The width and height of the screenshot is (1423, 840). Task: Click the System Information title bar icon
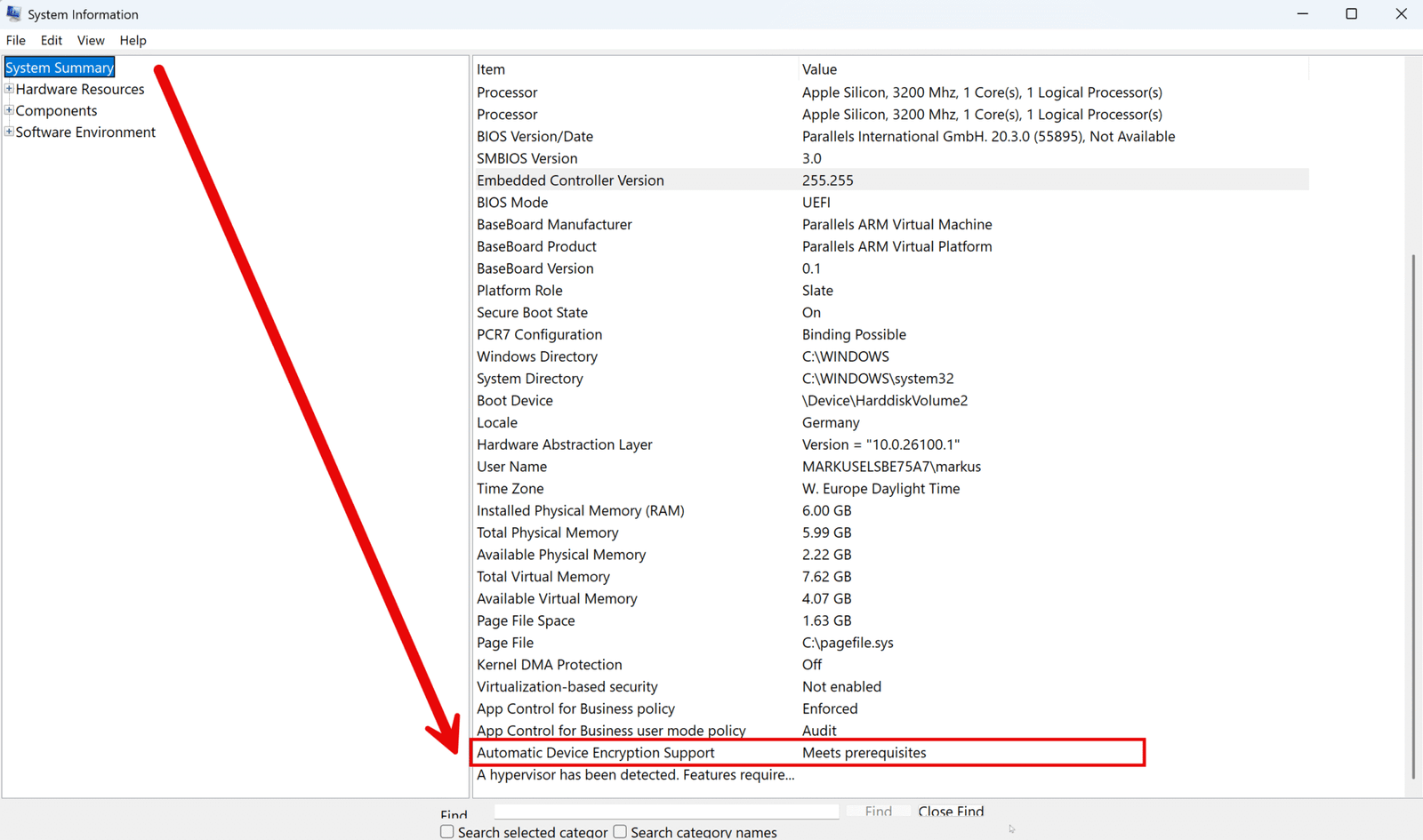(13, 13)
